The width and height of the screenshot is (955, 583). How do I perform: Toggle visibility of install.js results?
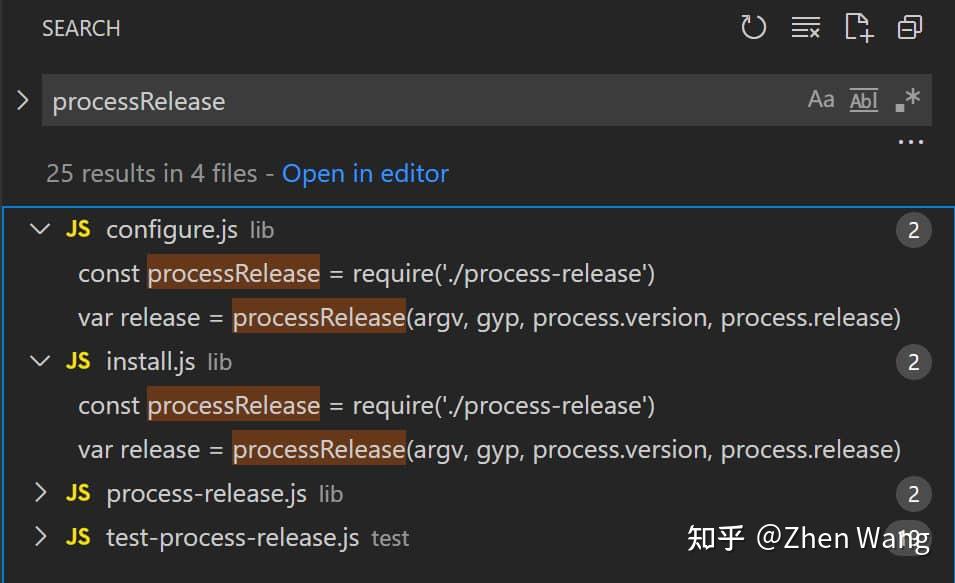click(41, 361)
